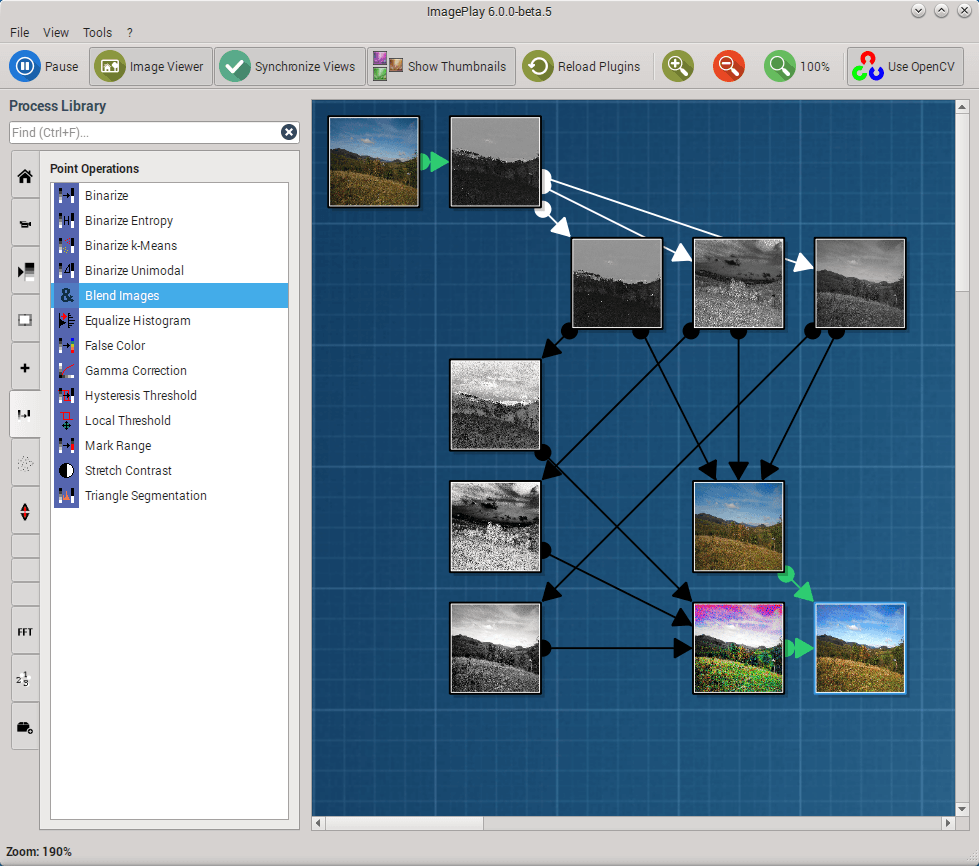Select the conversion category tab with arrow icon

[25, 271]
